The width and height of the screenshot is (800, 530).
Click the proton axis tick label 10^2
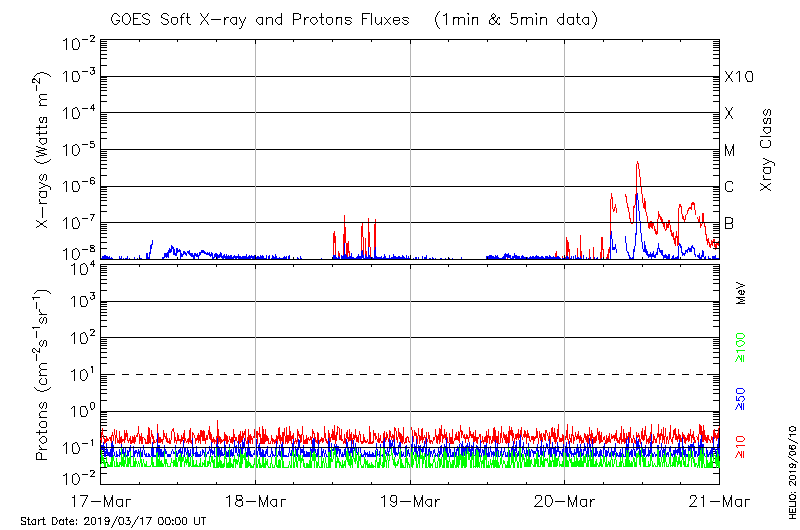pos(82,337)
